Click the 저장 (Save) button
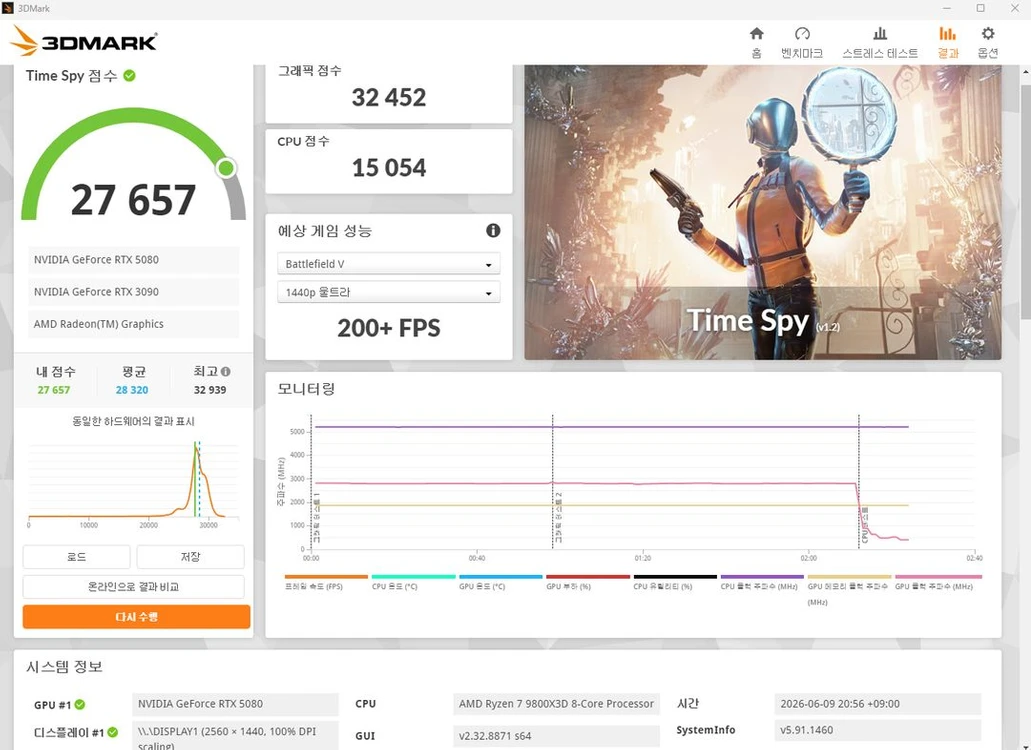Viewport: 1031px width, 750px height. (191, 557)
